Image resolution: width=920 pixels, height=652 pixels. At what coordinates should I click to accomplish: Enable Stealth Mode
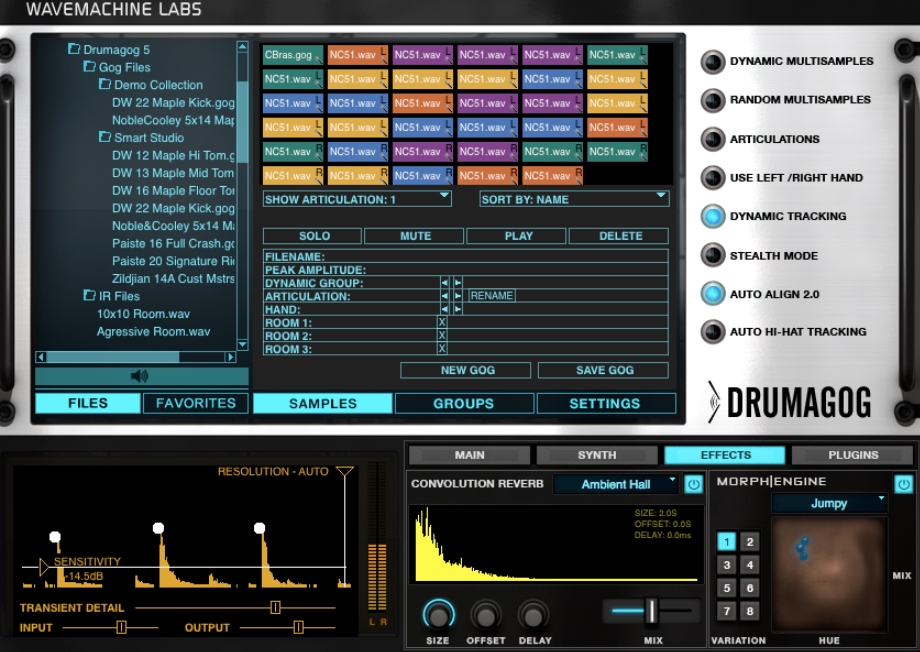point(713,256)
